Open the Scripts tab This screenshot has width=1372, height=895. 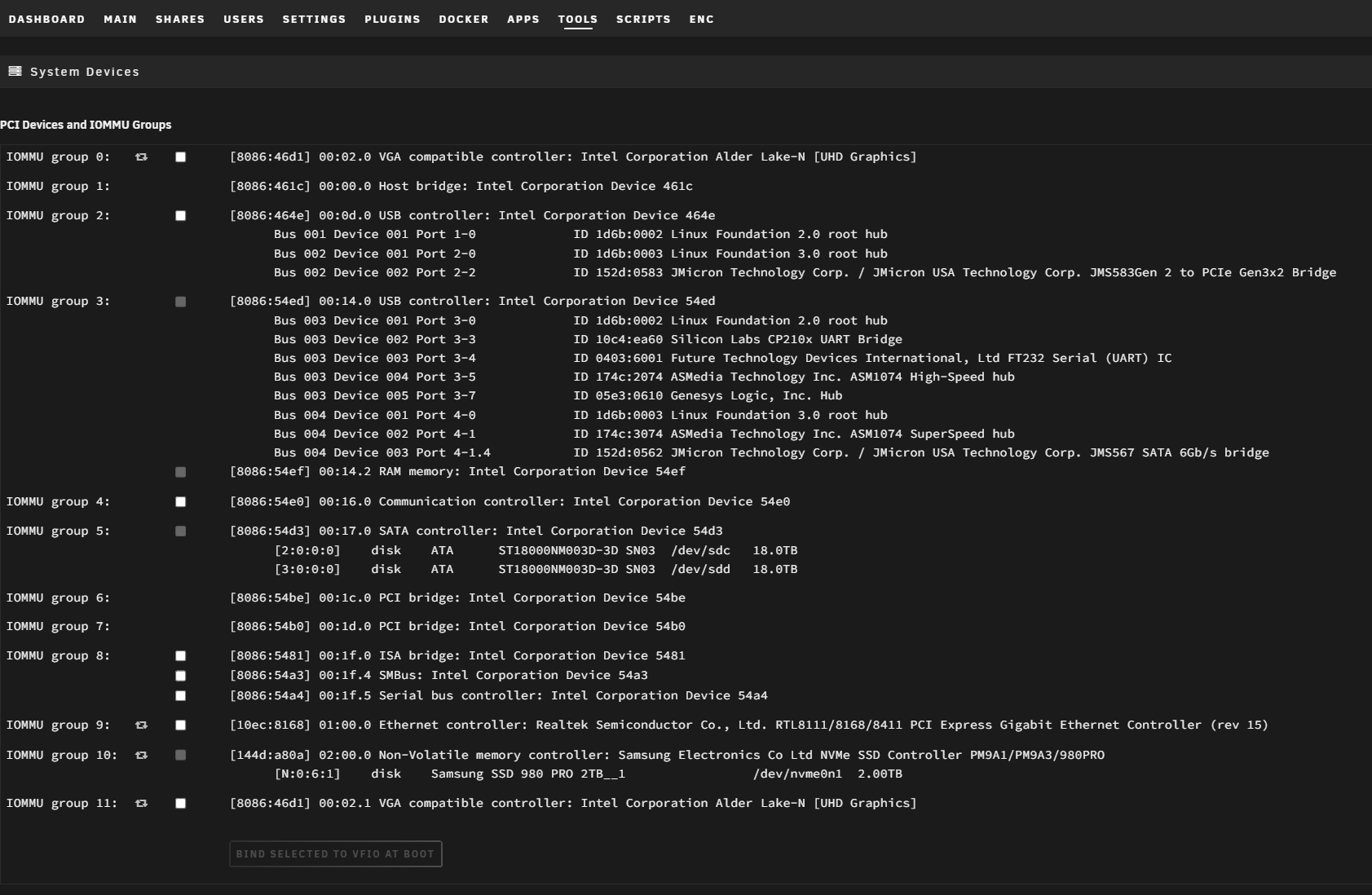point(643,19)
